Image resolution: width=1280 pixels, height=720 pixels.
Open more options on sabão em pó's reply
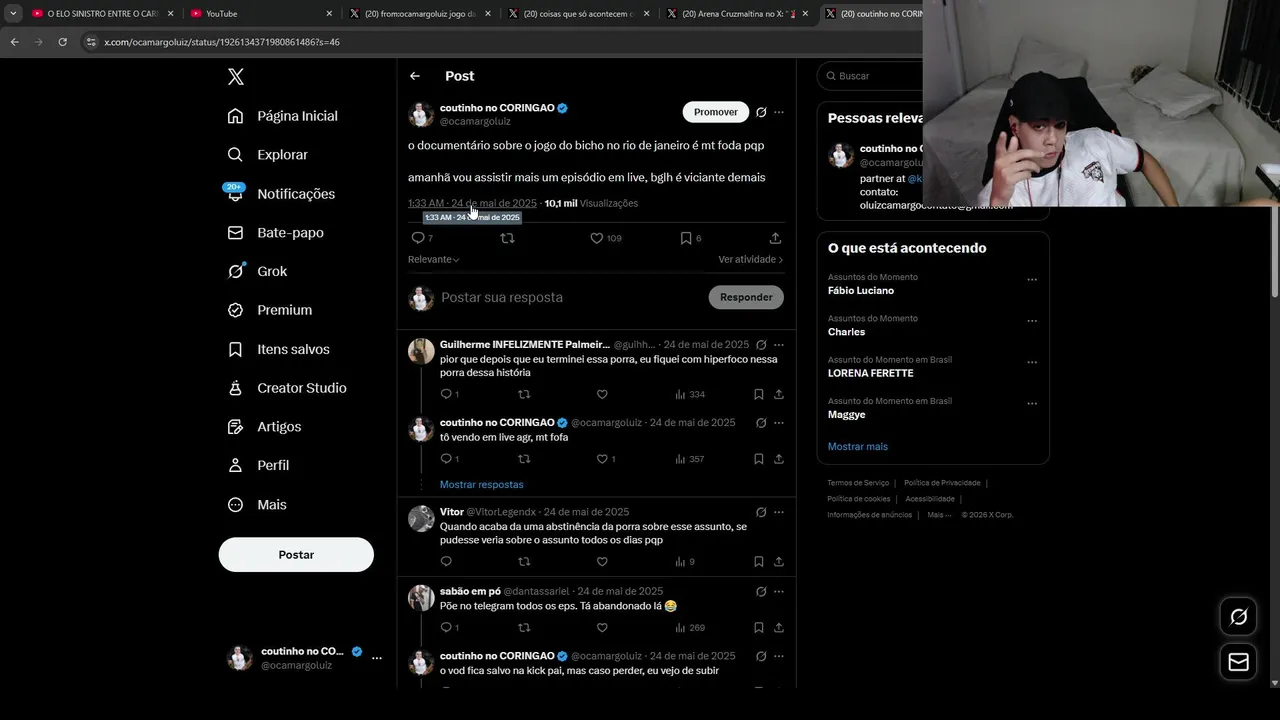pyautogui.click(x=779, y=591)
